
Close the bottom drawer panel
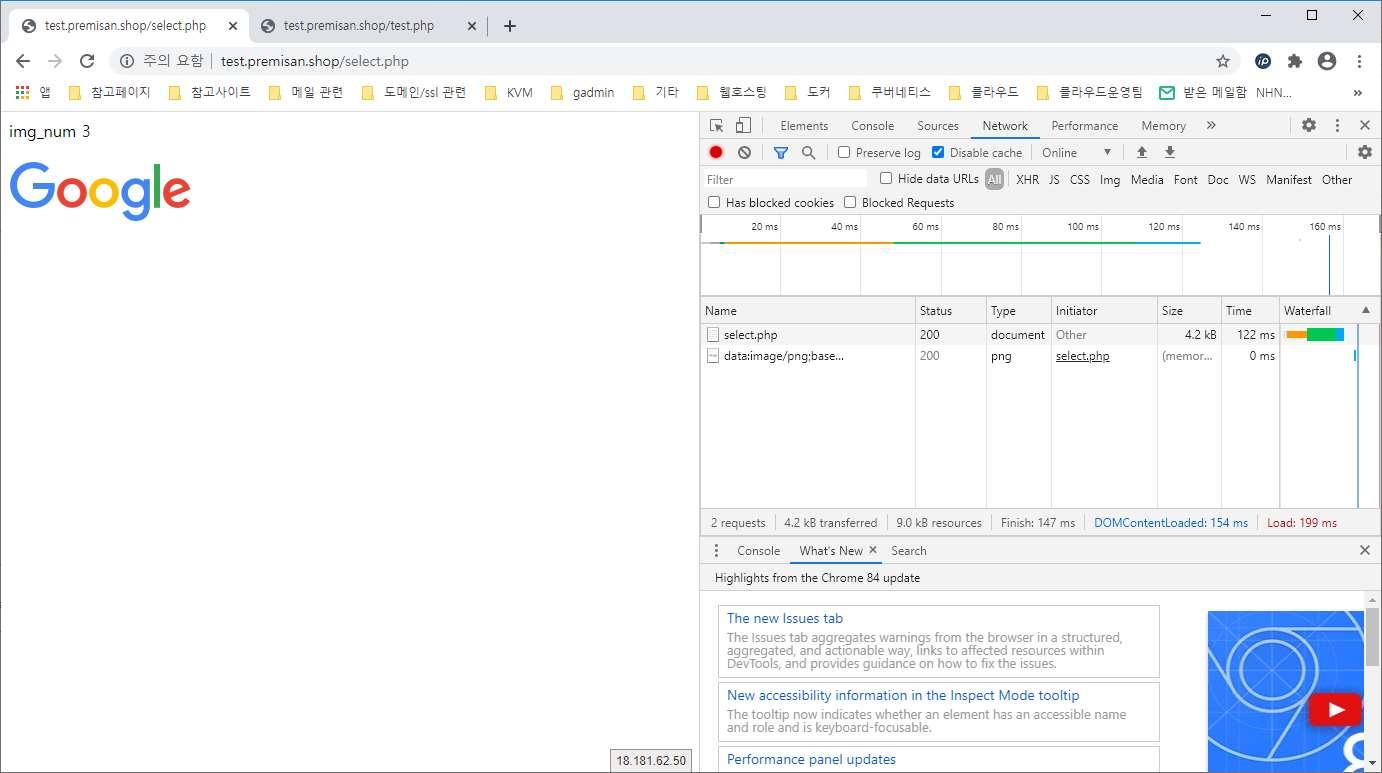(1365, 550)
